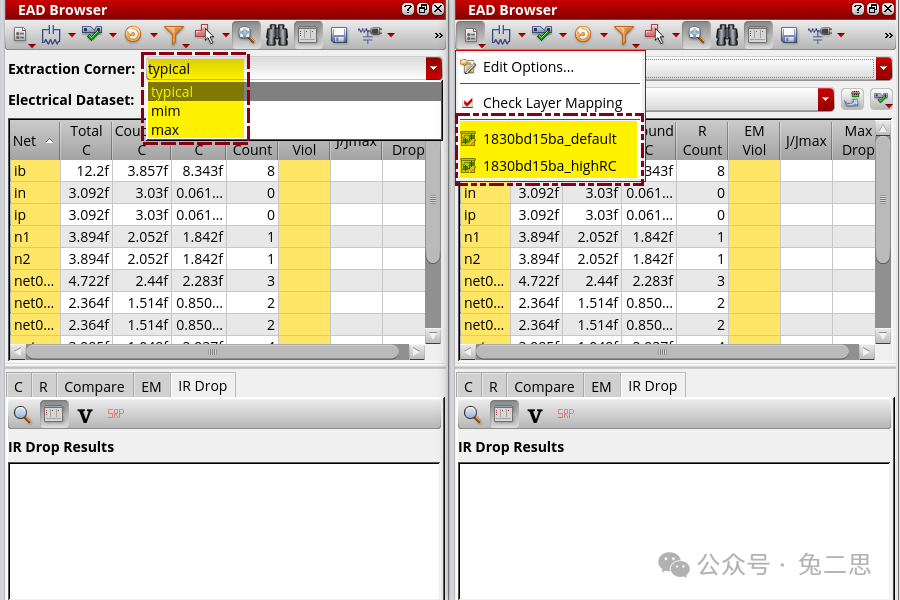Image resolution: width=900 pixels, height=600 pixels.
Task: Click the save floppy disk icon in right panel
Action: click(x=789, y=35)
